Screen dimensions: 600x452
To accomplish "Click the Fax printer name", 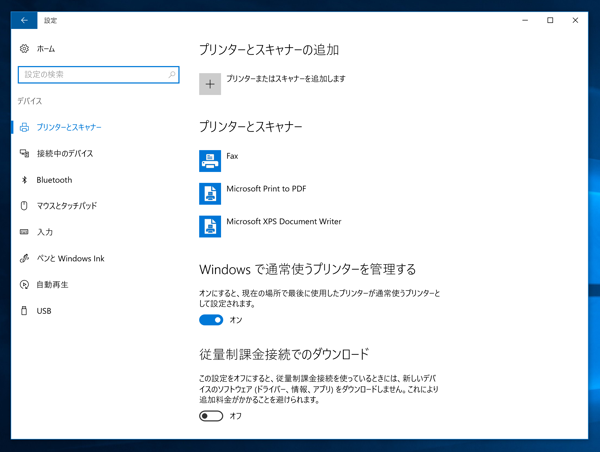I will click(x=232, y=156).
